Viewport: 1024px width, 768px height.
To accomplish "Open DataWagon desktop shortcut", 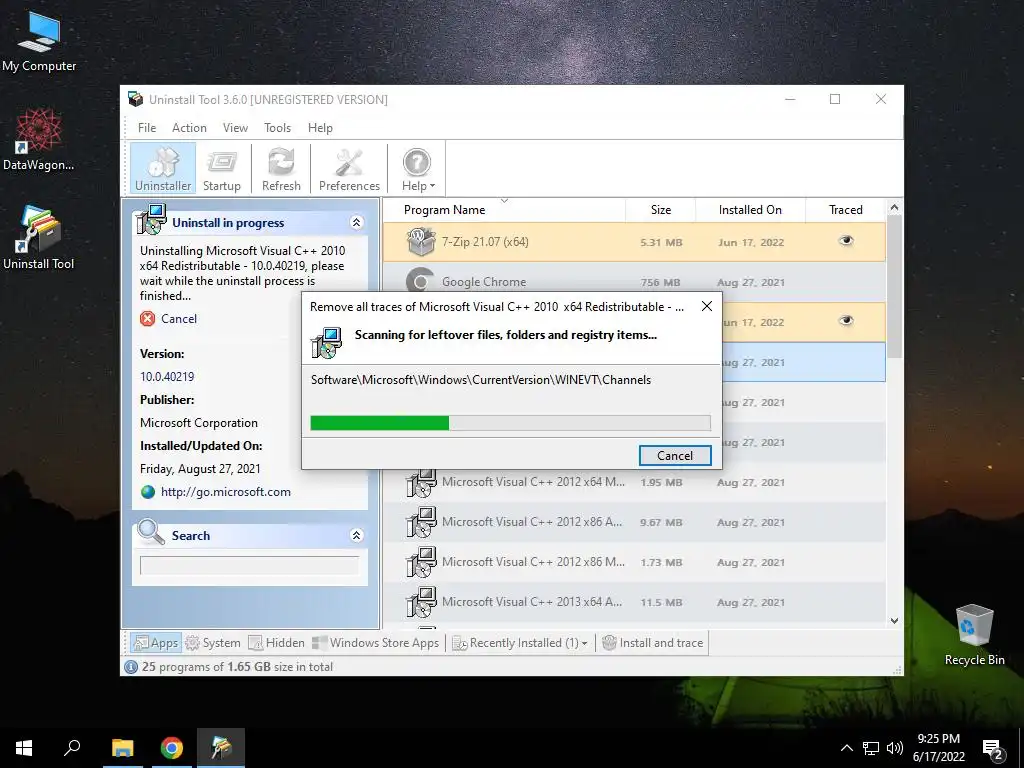I will click(x=39, y=140).
